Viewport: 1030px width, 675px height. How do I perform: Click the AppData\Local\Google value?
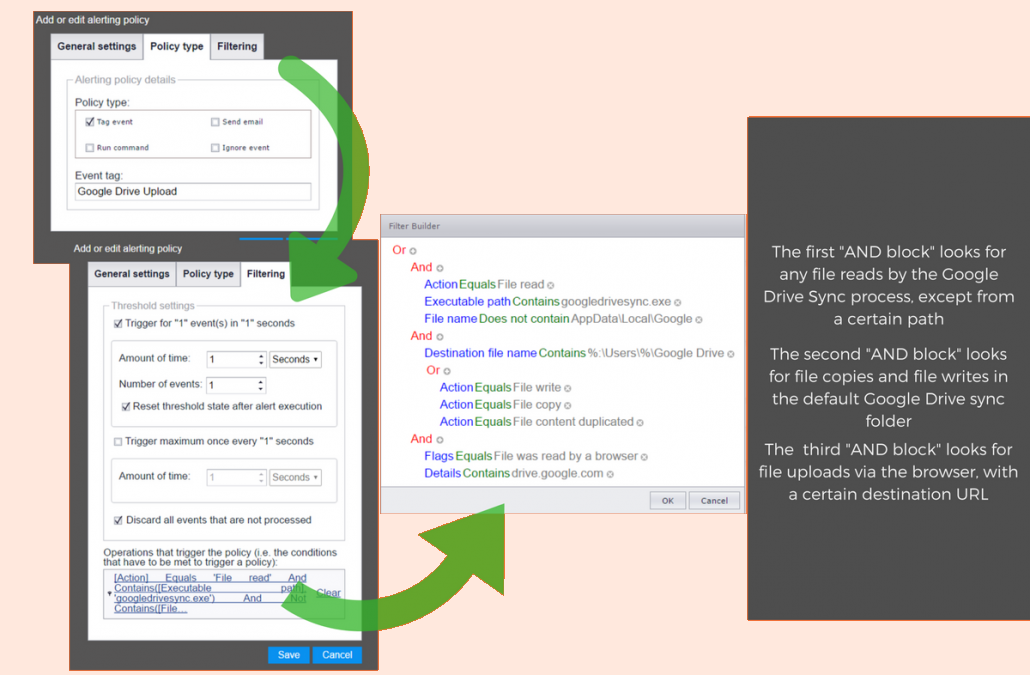[x=632, y=319]
